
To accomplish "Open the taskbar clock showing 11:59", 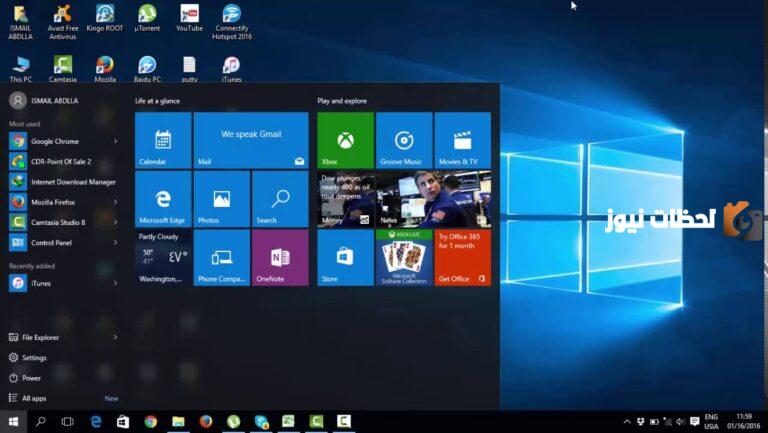I will click(x=744, y=422).
